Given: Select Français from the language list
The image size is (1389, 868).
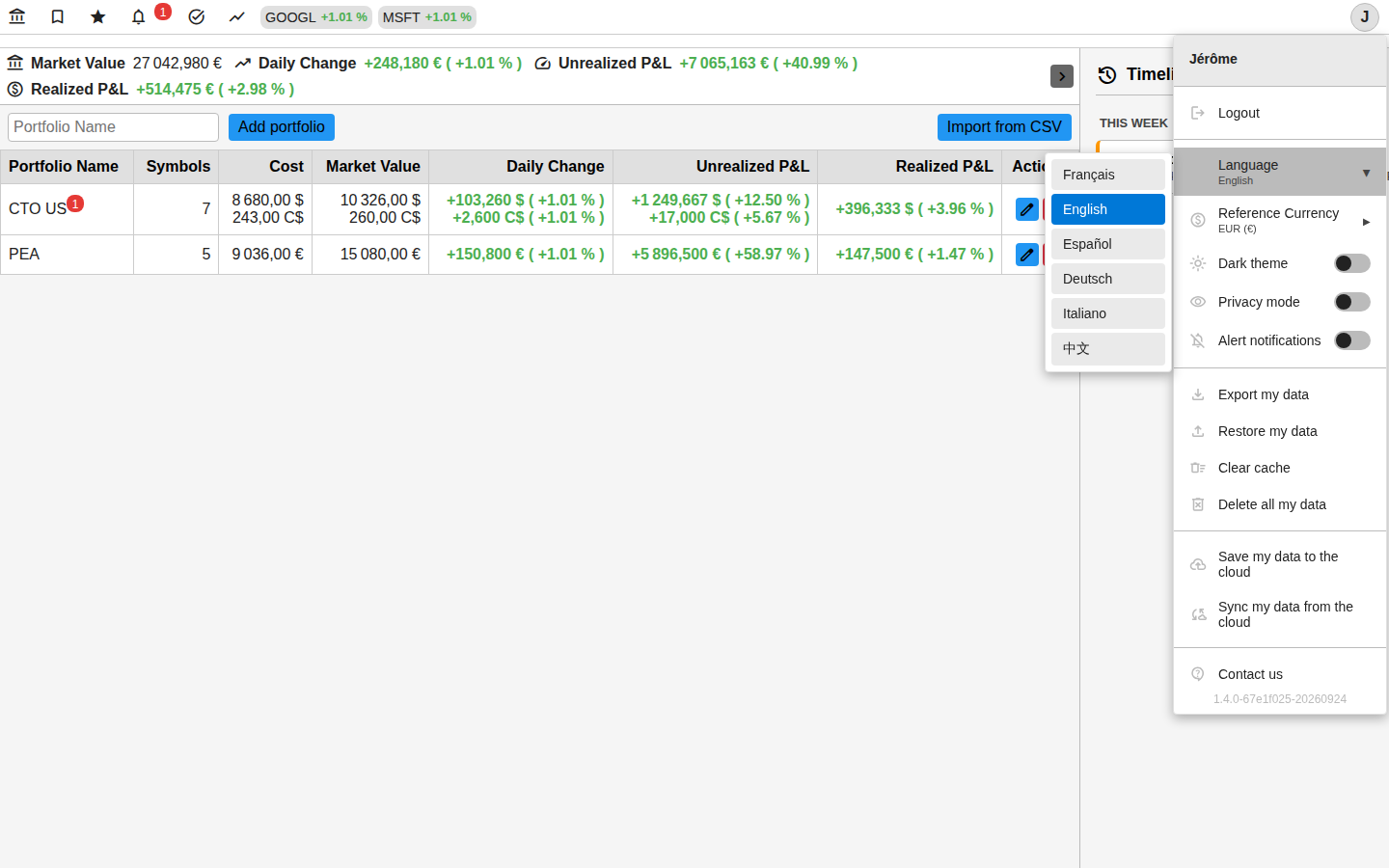Looking at the screenshot, I should [1108, 175].
